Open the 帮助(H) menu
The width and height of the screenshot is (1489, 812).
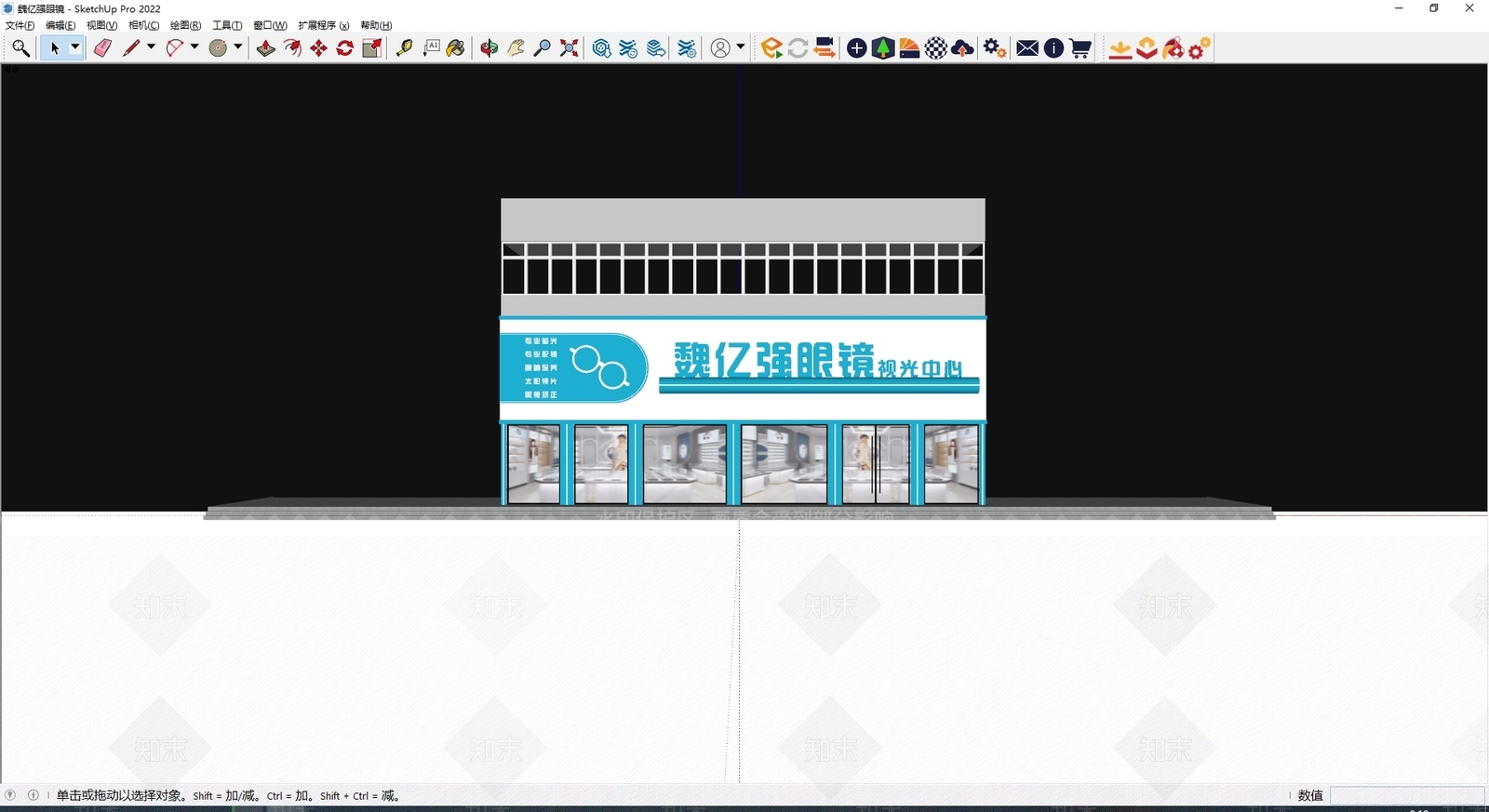(376, 25)
